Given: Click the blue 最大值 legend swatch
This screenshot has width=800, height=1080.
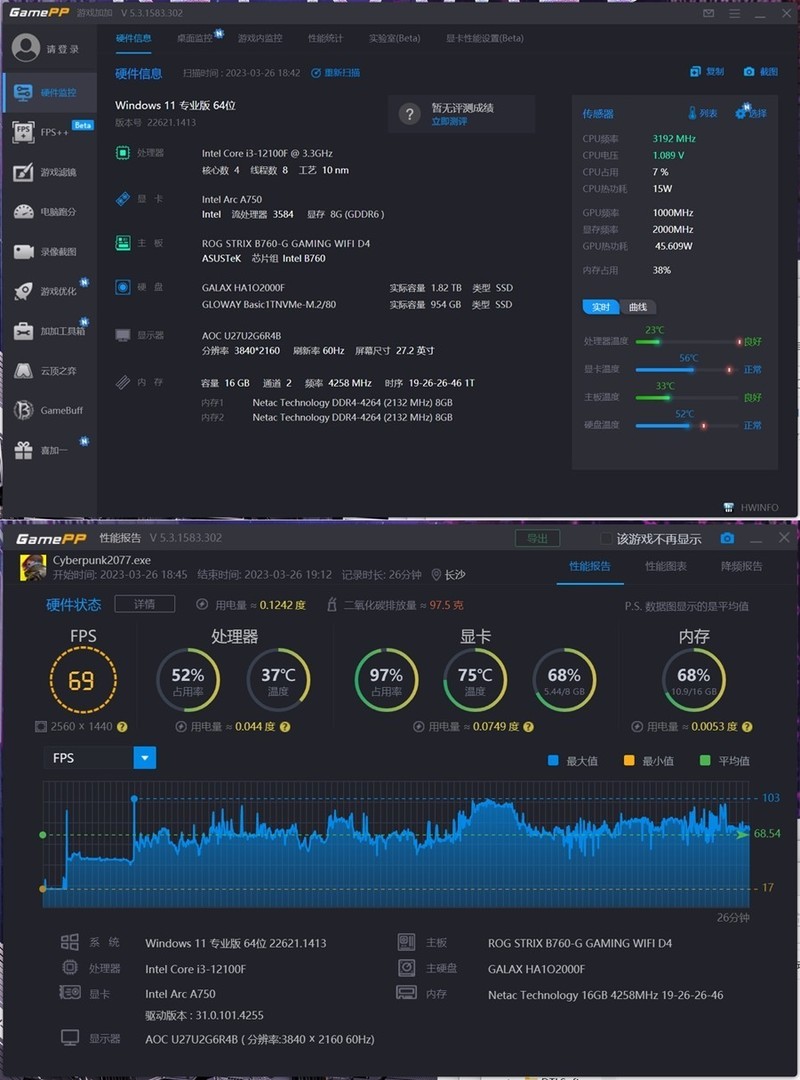Looking at the screenshot, I should [553, 760].
